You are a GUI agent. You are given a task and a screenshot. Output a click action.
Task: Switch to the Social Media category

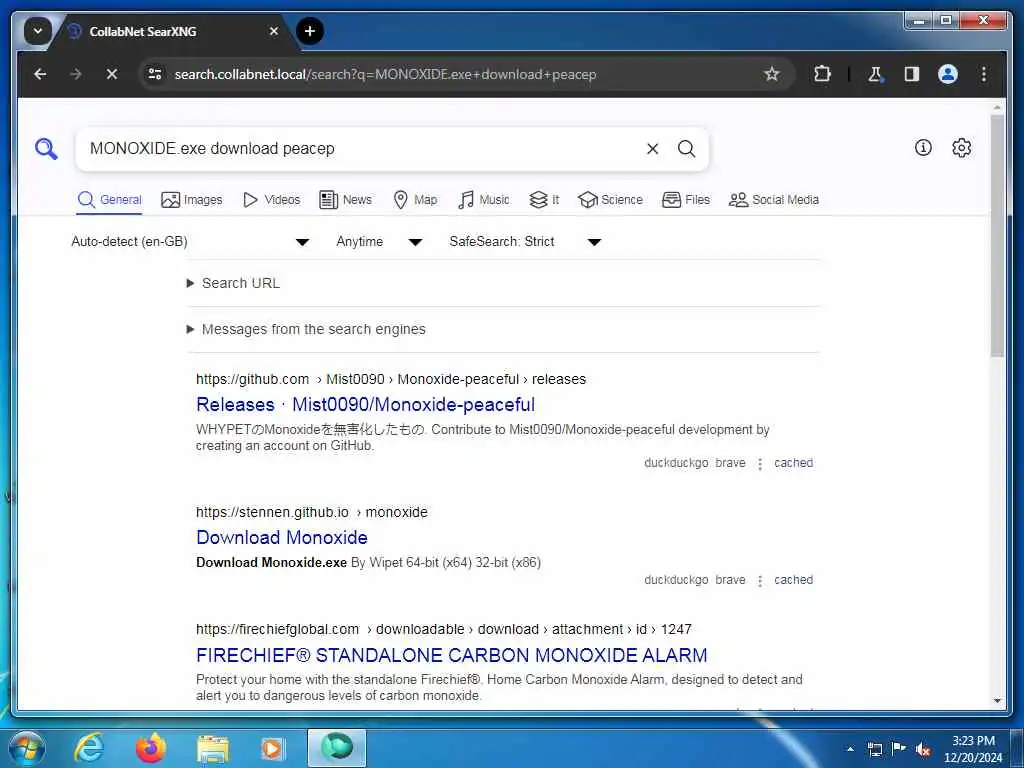pos(774,200)
